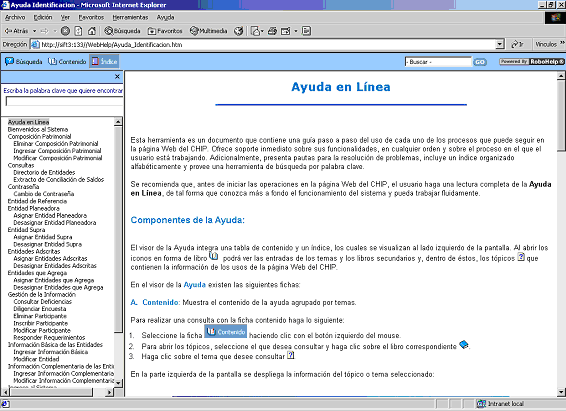
Task: Click the blue Ayuda link in text
Action: [x=195, y=285]
